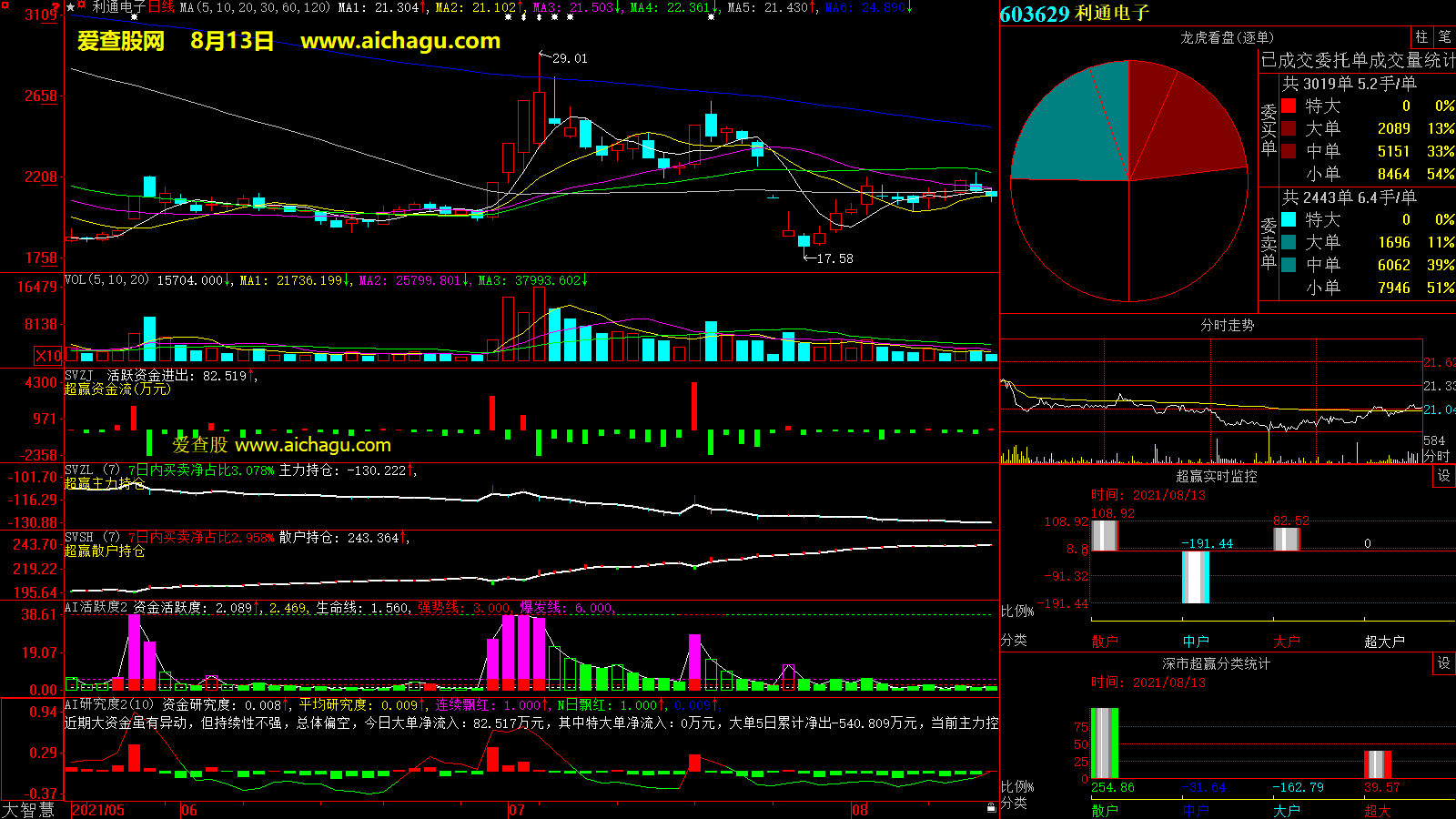
Task: Click the 大智慧 logo at bottom left
Action: [x=28, y=810]
